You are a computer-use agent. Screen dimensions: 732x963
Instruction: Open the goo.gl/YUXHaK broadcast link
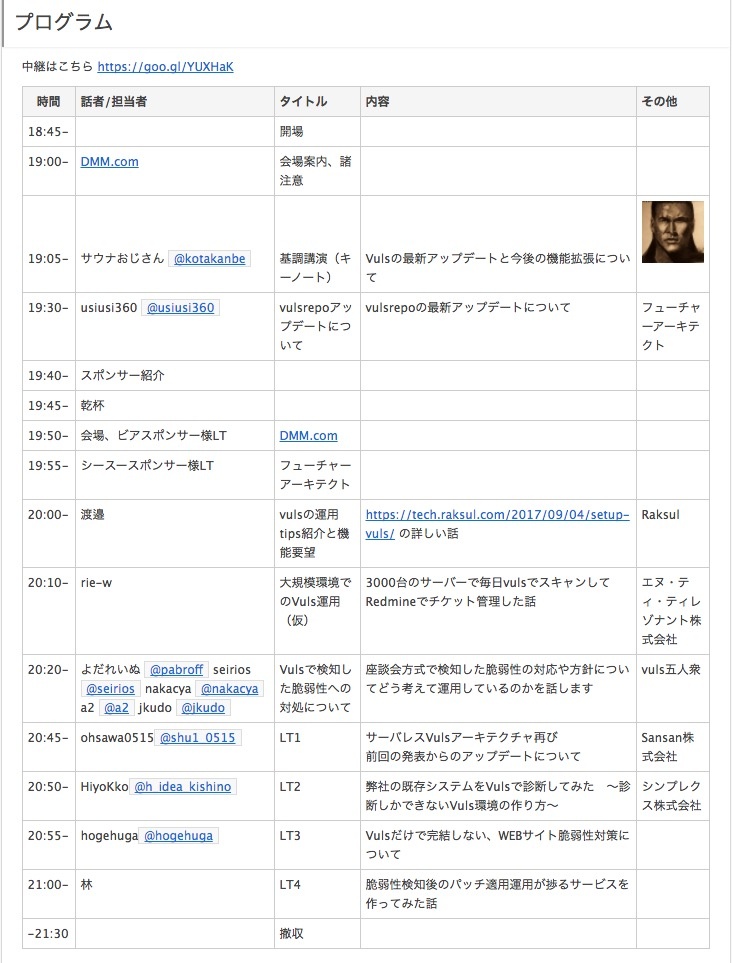pyautogui.click(x=165, y=67)
